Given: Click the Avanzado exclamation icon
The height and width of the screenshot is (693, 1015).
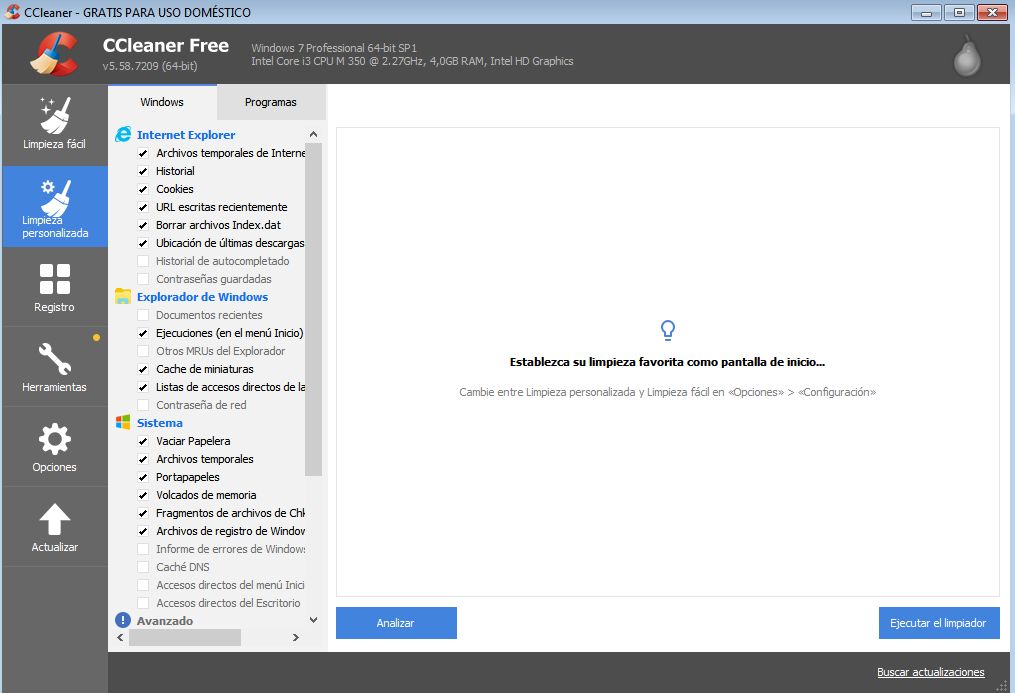Looking at the screenshot, I should 123,621.
